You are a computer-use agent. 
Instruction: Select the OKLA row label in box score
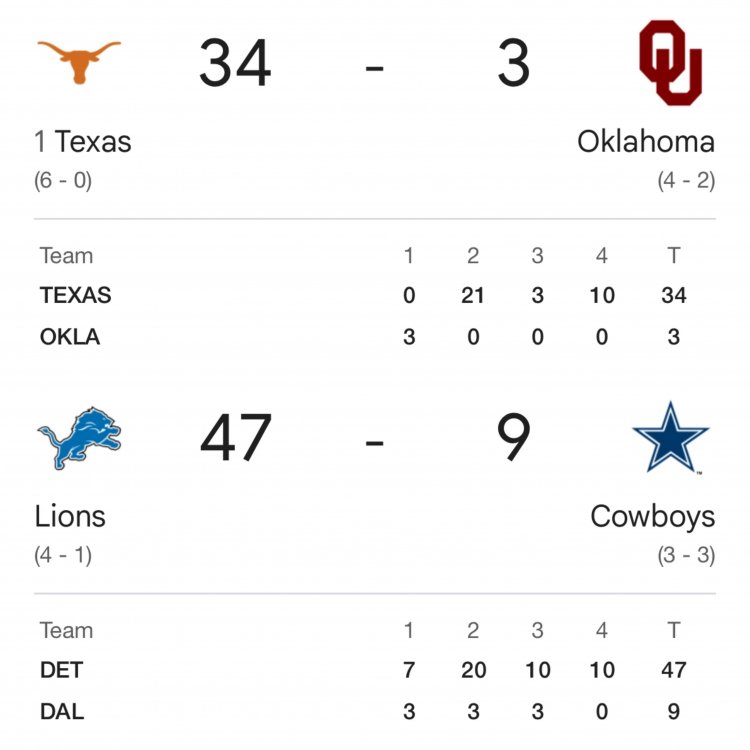click(x=70, y=337)
